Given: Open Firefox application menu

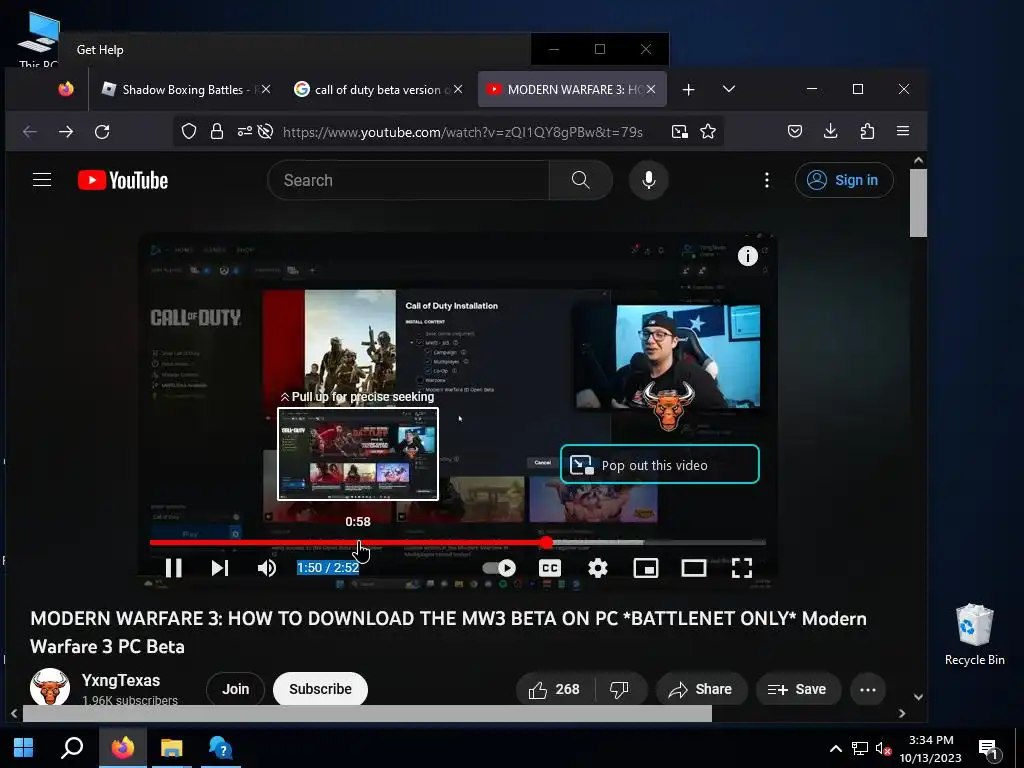Looking at the screenshot, I should (x=903, y=131).
